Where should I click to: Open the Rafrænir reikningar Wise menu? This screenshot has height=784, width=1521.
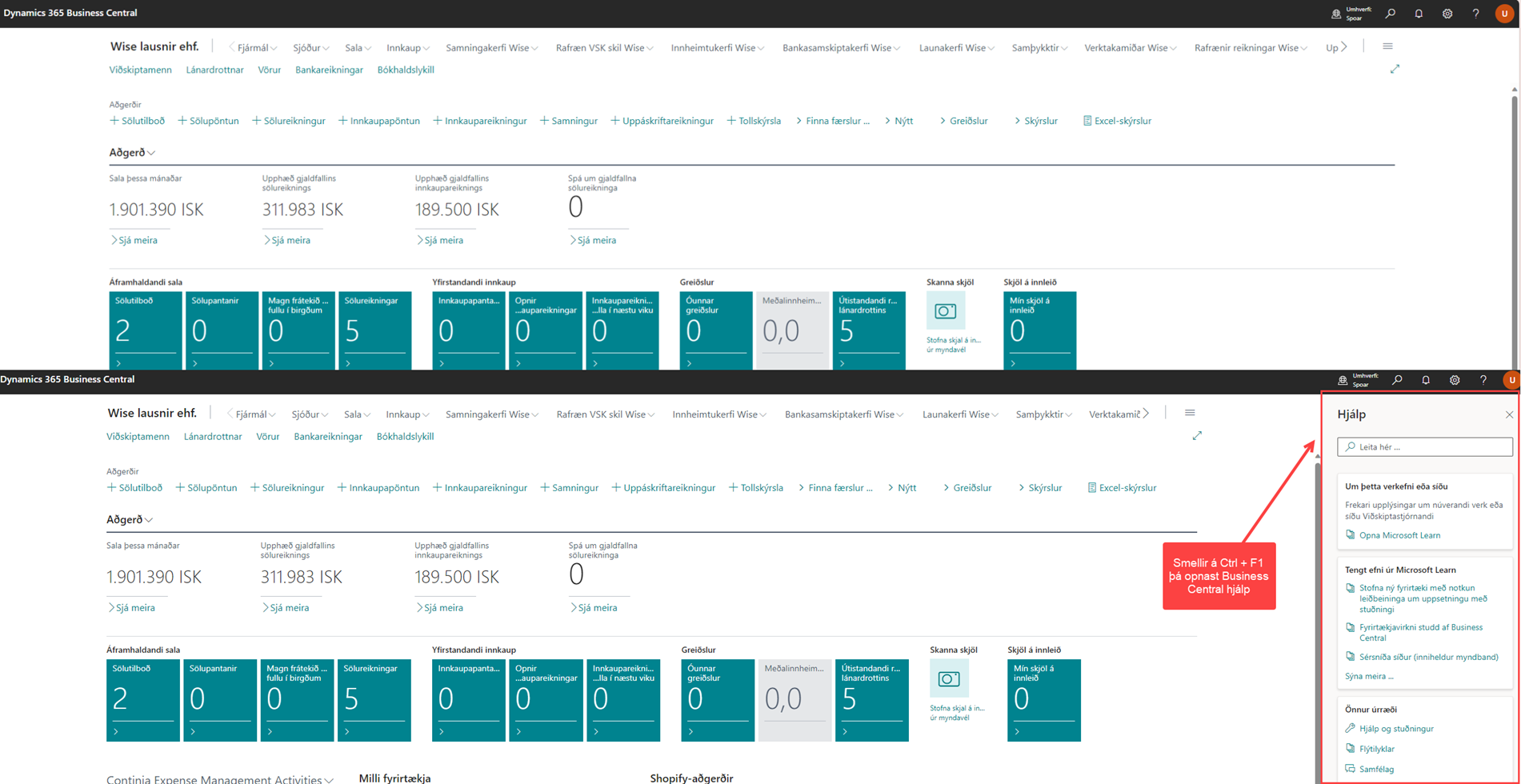pyautogui.click(x=1250, y=48)
